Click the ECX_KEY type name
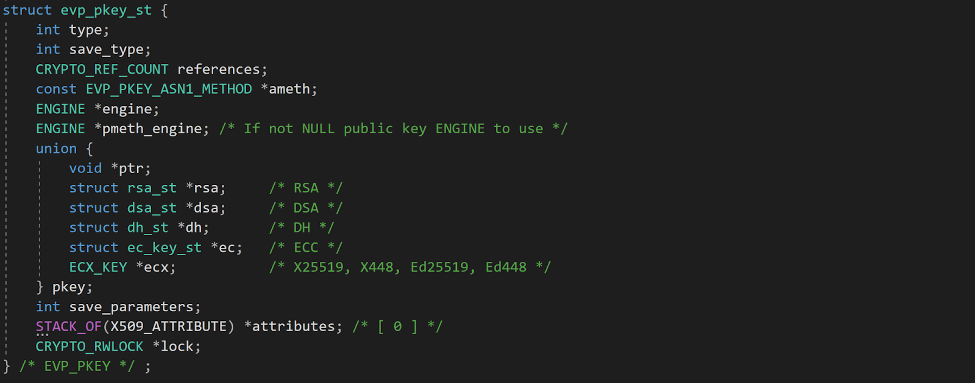The height and width of the screenshot is (383, 977). click(98, 267)
